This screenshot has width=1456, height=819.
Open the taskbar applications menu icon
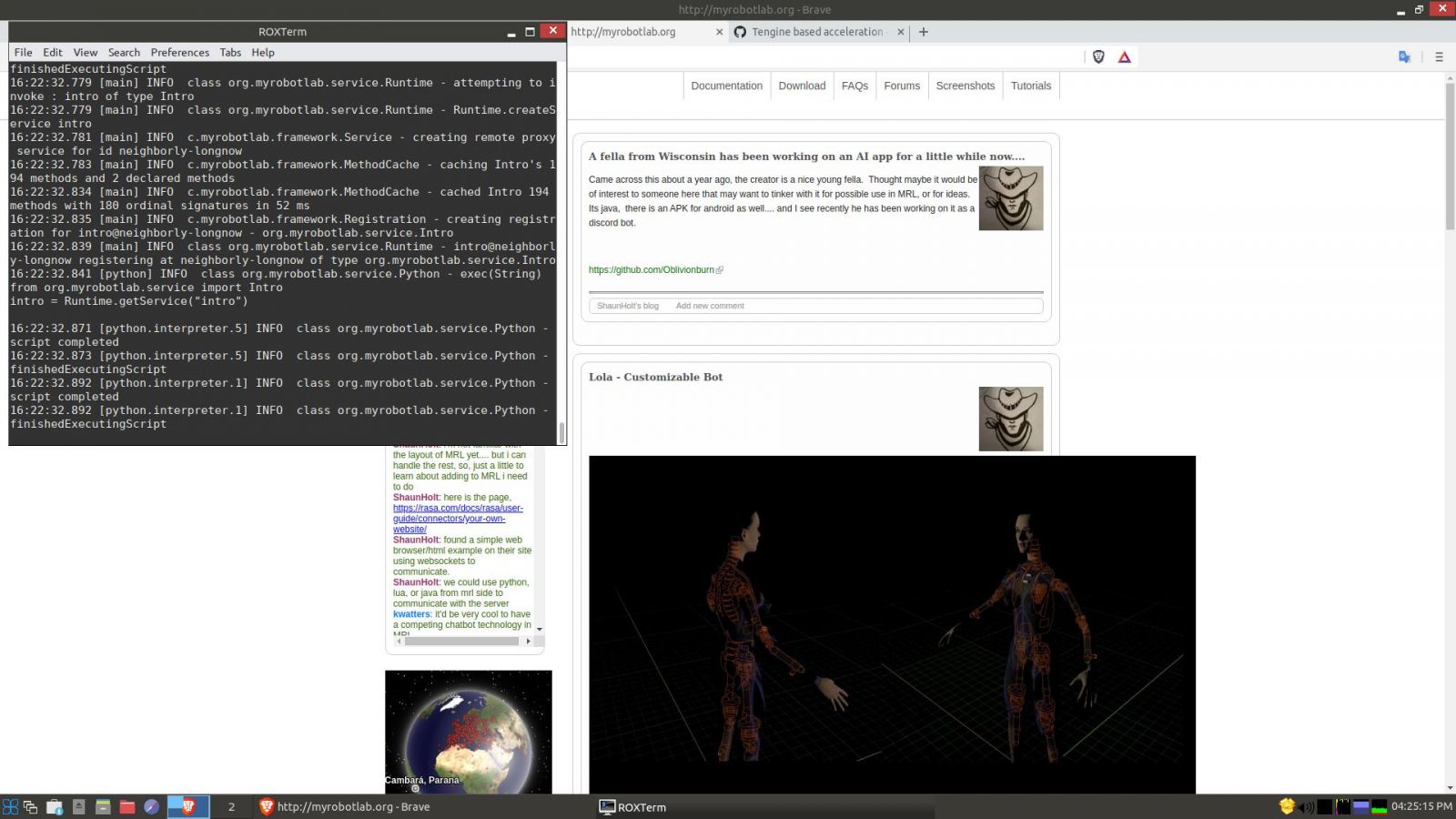(x=11, y=806)
